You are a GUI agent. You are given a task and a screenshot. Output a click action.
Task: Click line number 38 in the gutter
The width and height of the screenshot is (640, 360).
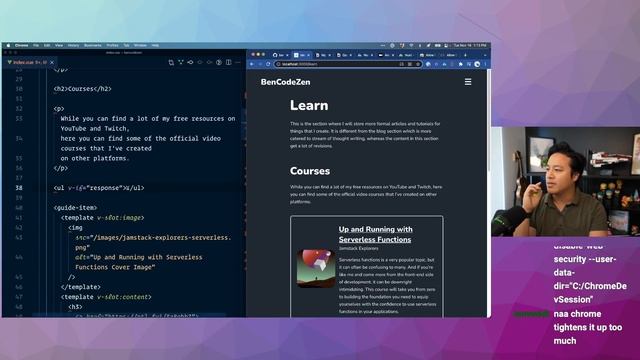tap(19, 188)
